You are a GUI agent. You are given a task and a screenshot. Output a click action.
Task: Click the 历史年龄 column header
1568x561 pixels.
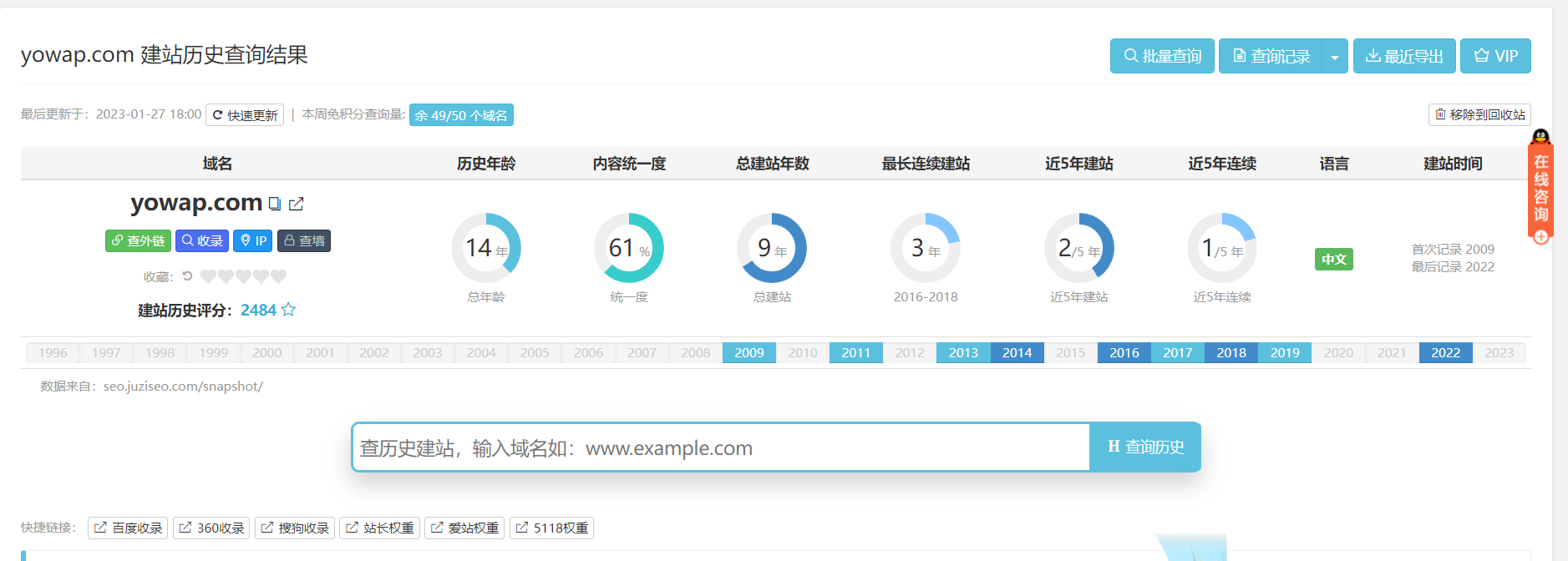[486, 164]
